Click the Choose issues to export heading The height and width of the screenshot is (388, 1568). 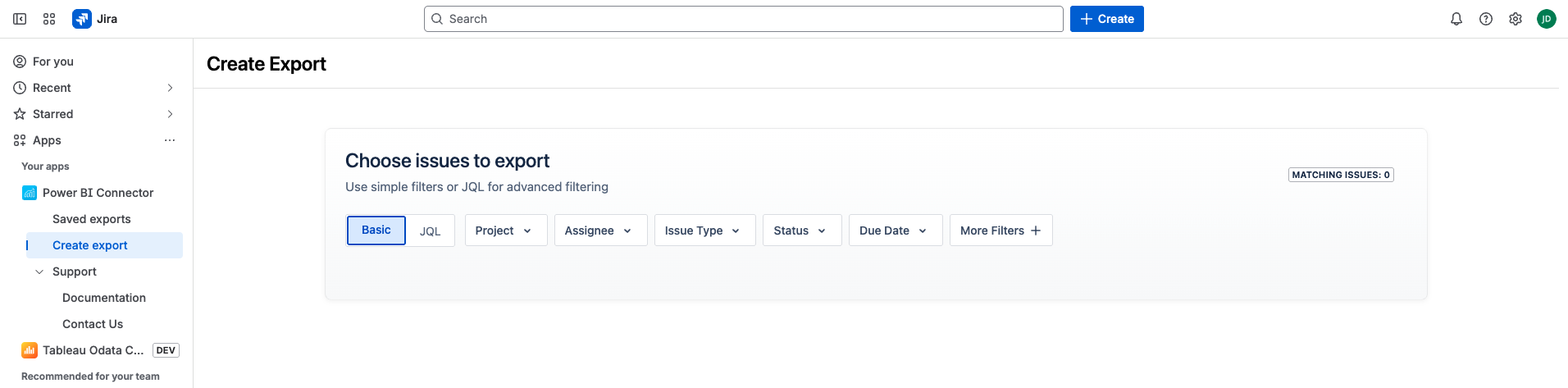(447, 161)
